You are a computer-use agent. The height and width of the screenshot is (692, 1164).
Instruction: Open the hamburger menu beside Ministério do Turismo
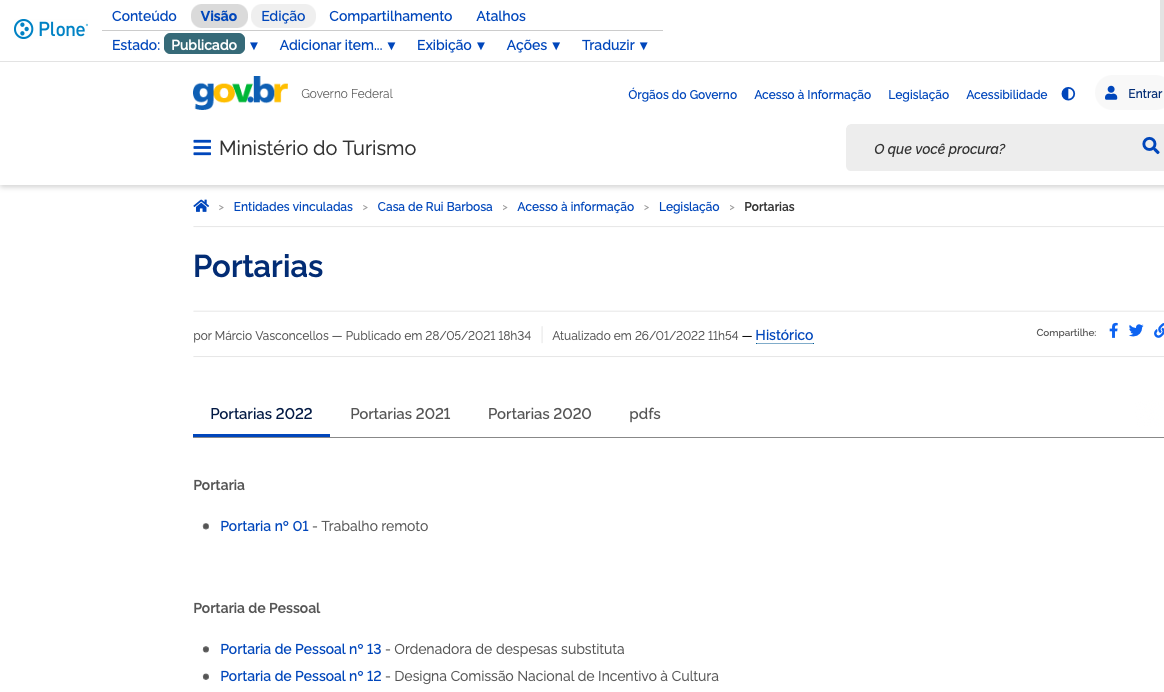pyautogui.click(x=200, y=147)
